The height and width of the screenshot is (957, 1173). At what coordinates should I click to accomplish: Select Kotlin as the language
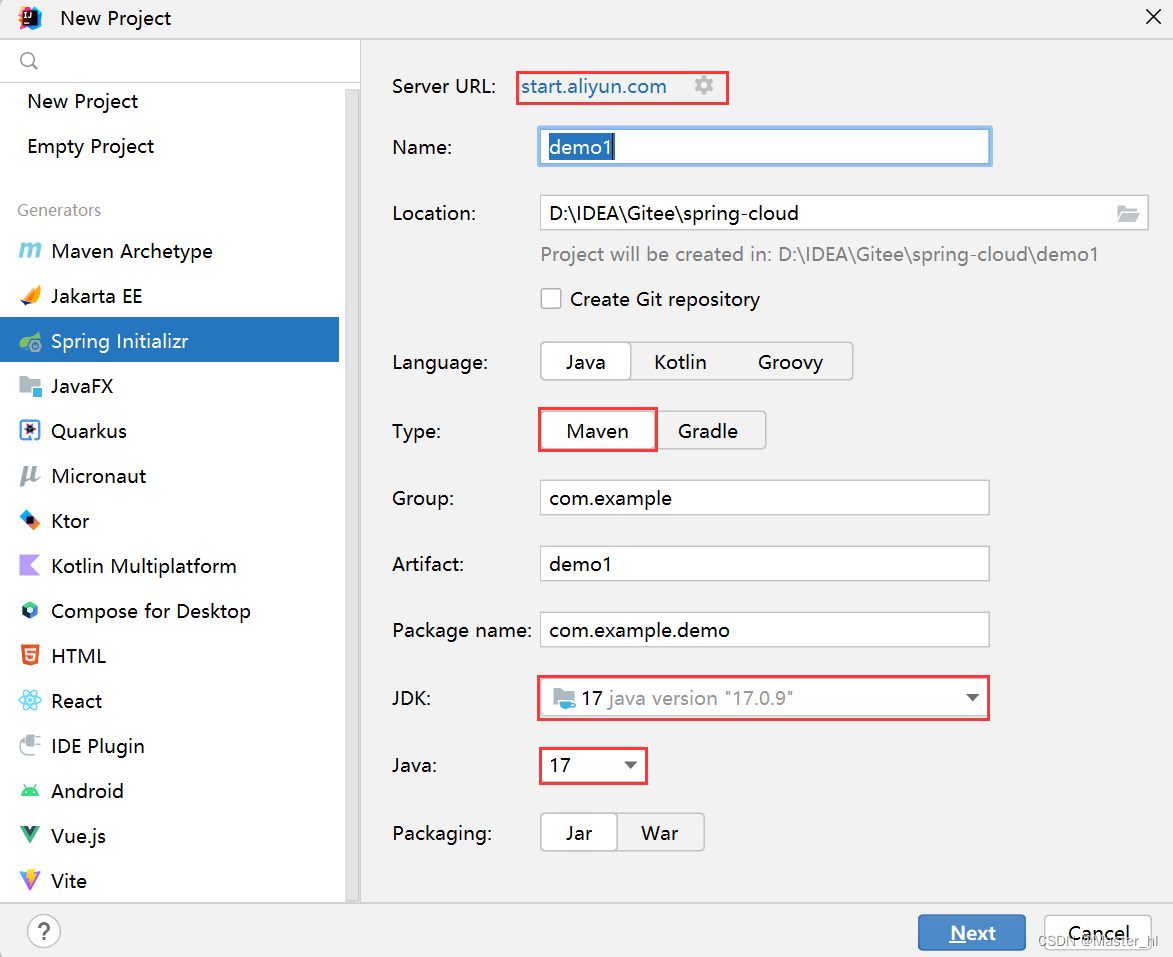(x=680, y=362)
